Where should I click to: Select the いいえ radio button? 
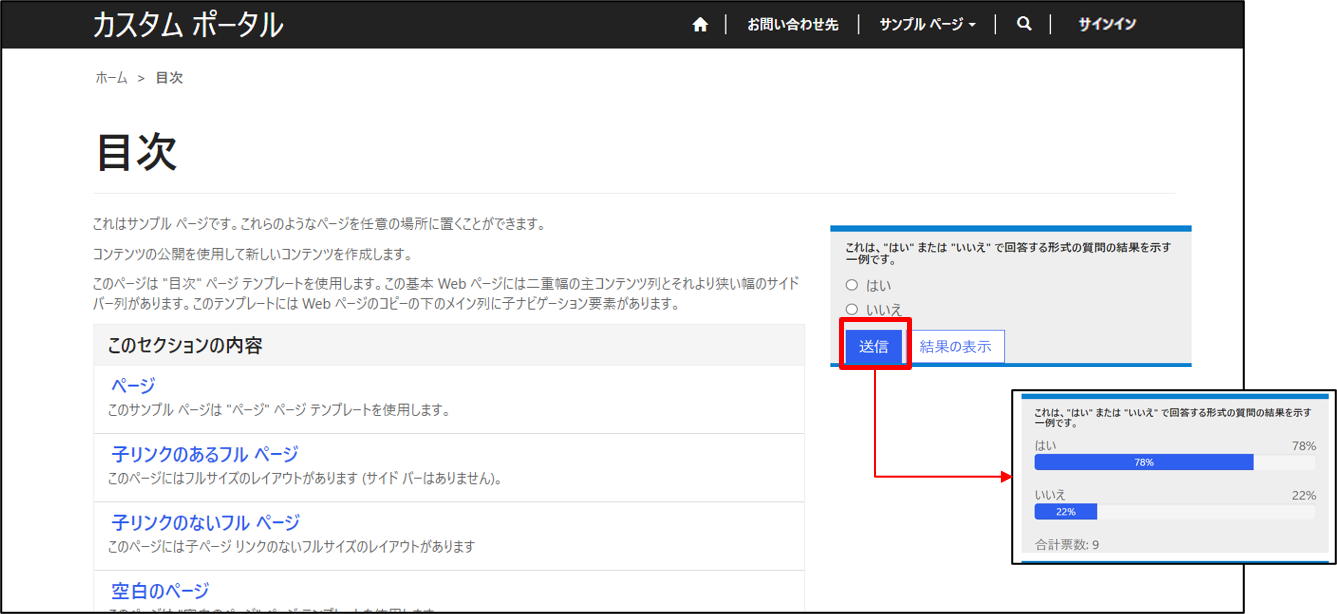point(852,310)
